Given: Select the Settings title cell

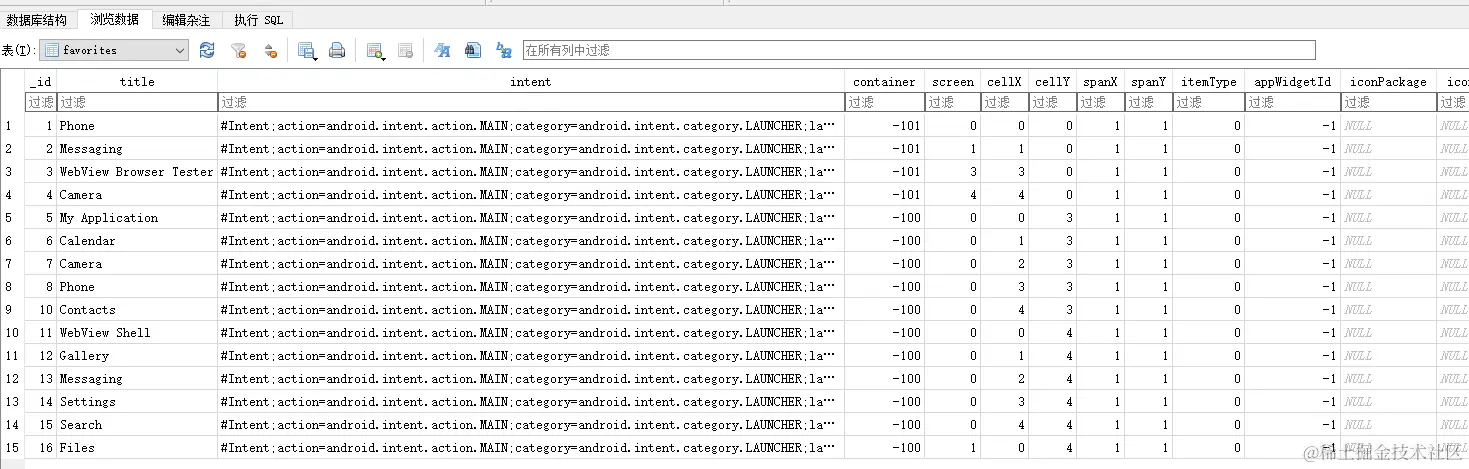Looking at the screenshot, I should pyautogui.click(x=137, y=402).
